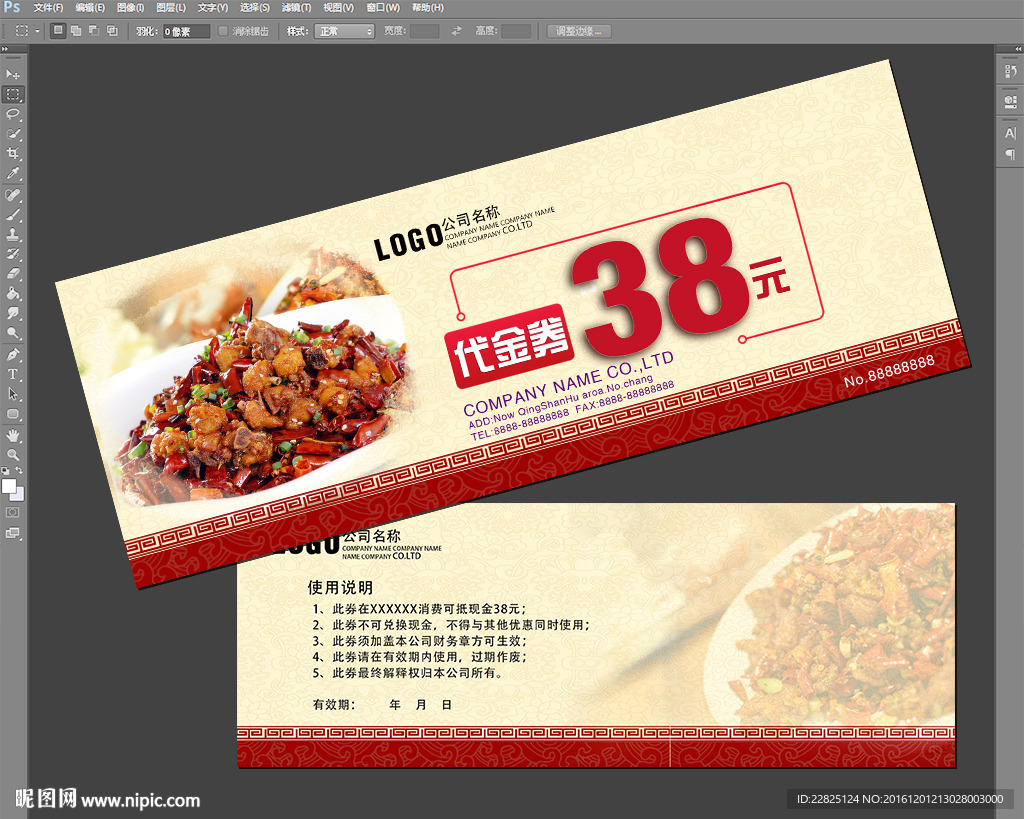The image size is (1024, 819).
Task: Click the 高度 height input field
Action: pyautogui.click(x=516, y=31)
